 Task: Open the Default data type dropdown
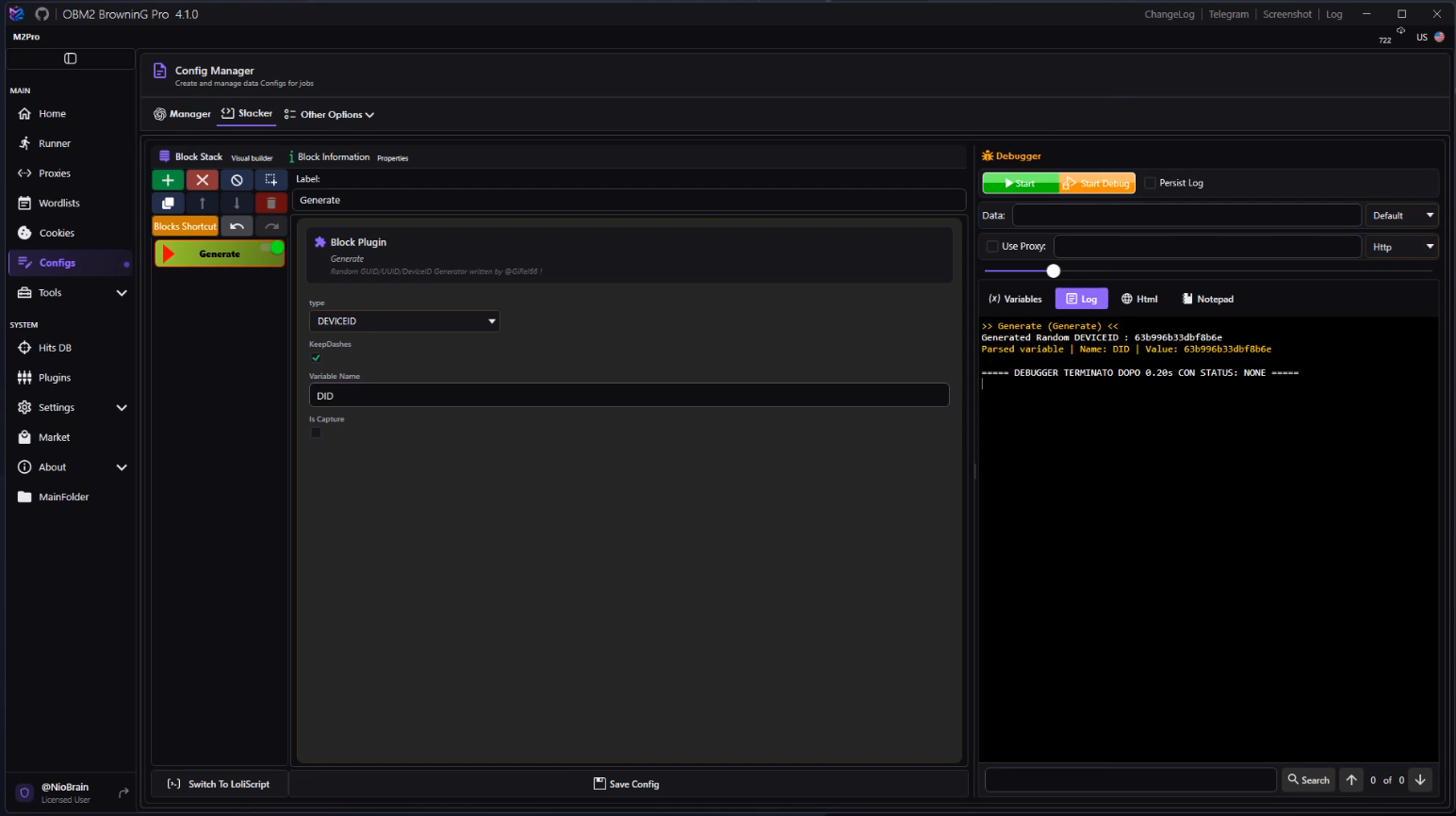pos(1401,216)
